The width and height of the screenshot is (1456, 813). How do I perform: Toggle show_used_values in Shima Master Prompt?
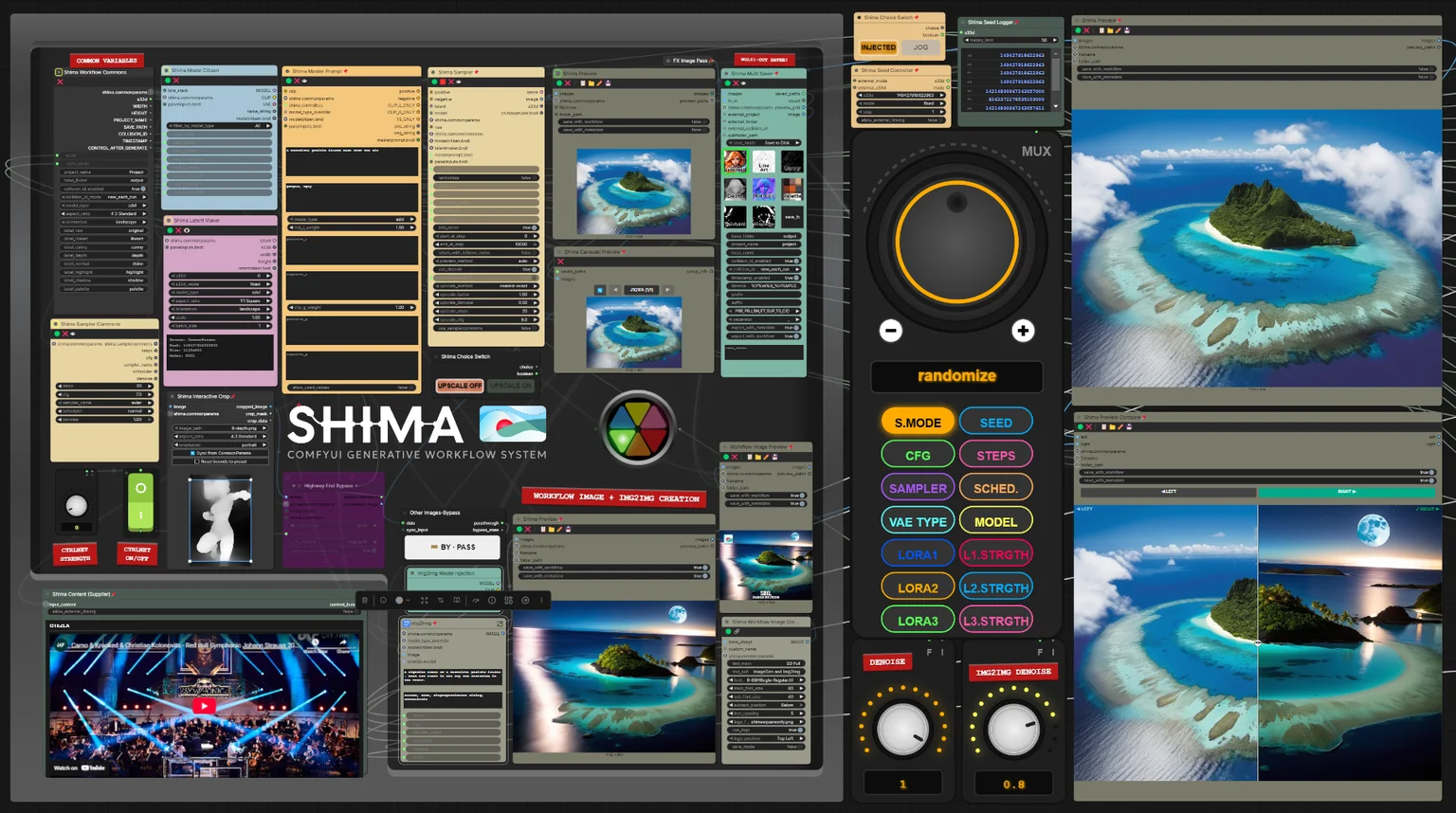coord(352,388)
